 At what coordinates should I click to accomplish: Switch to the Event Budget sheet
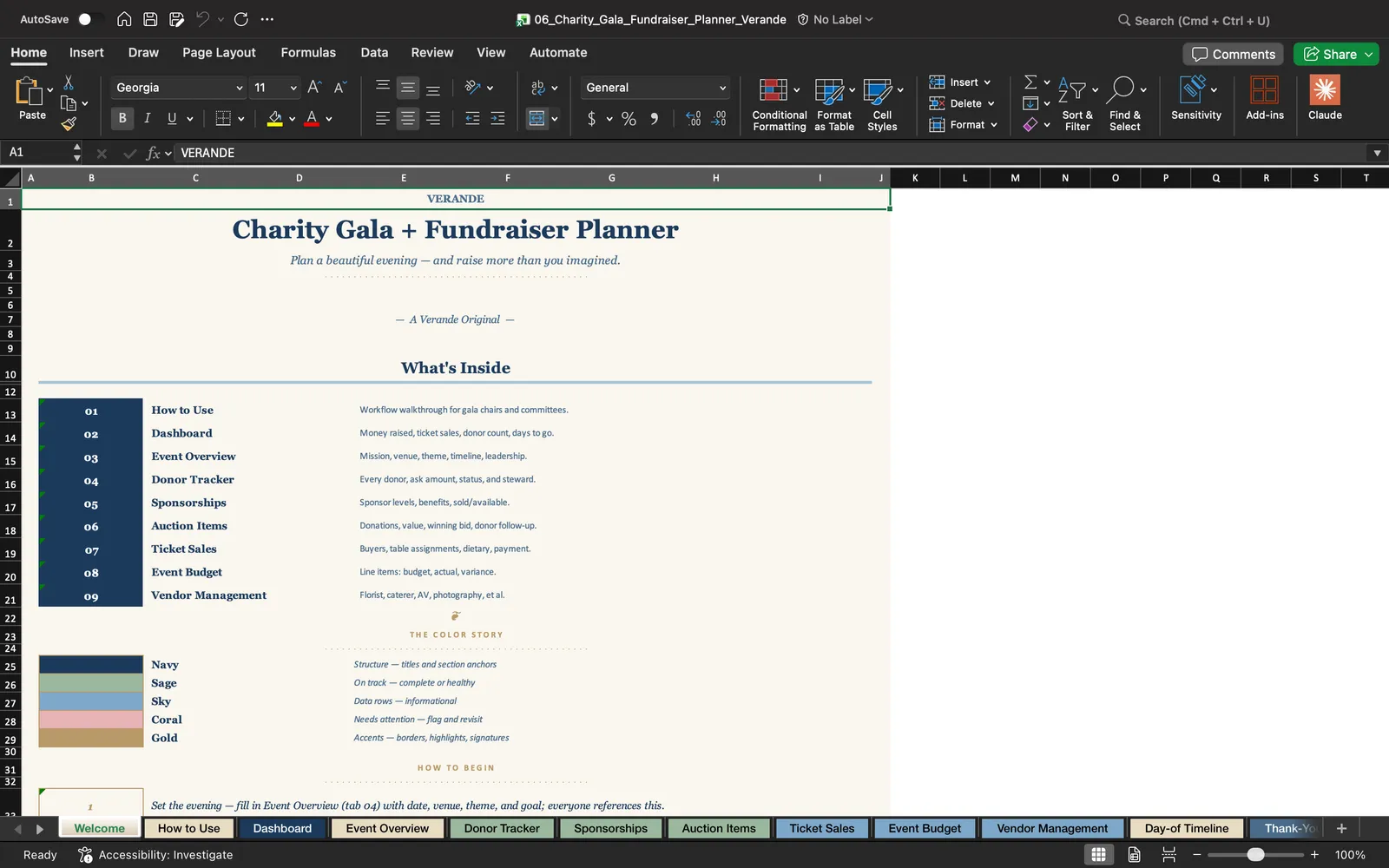click(925, 828)
